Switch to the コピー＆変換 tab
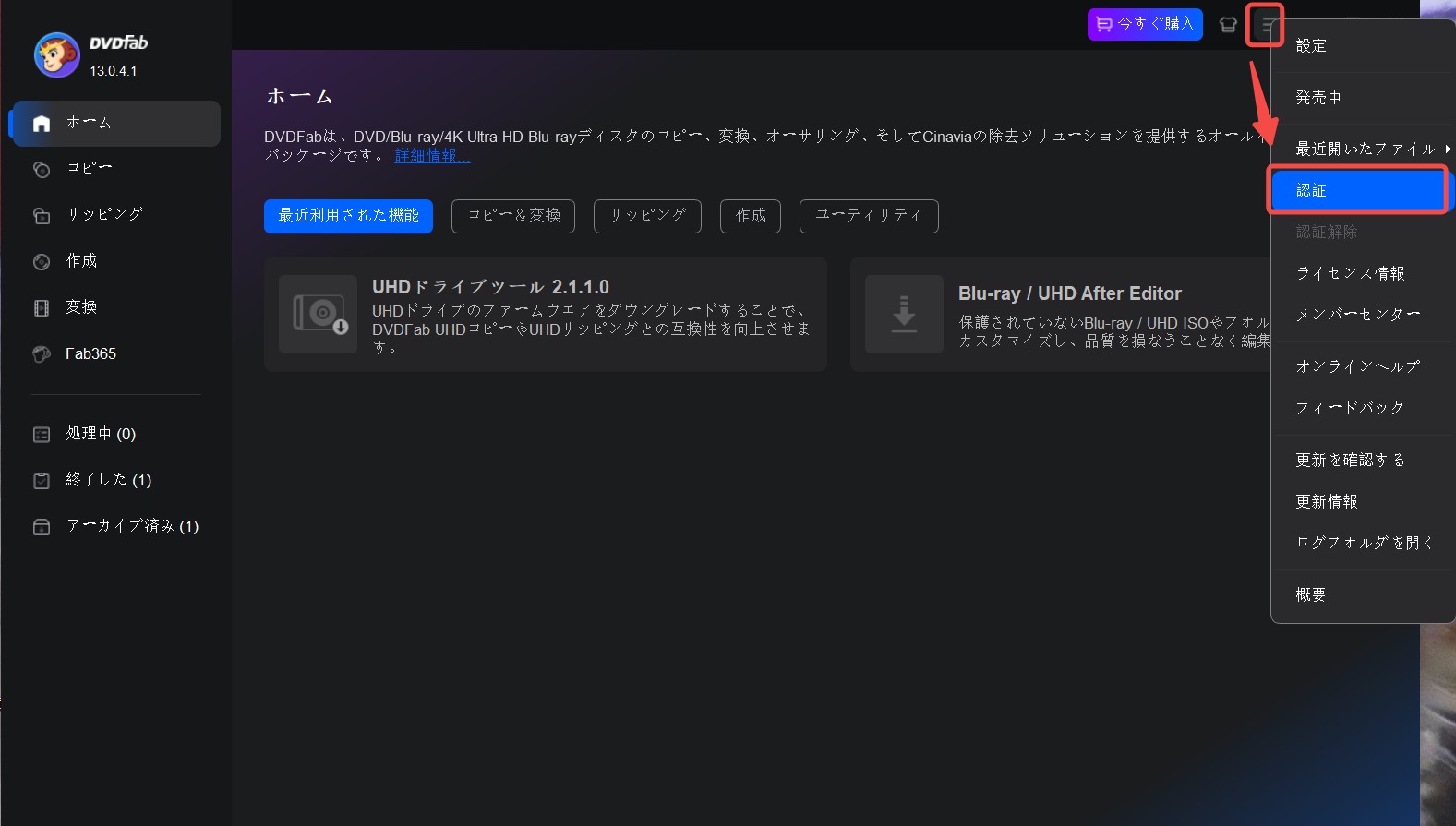 pyautogui.click(x=513, y=216)
